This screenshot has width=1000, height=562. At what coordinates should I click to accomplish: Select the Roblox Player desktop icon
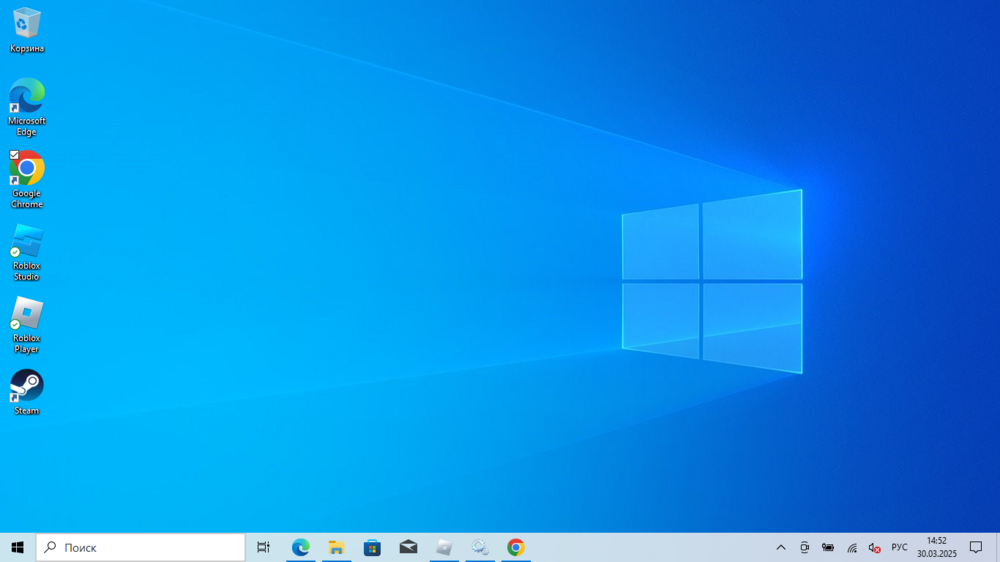(27, 325)
